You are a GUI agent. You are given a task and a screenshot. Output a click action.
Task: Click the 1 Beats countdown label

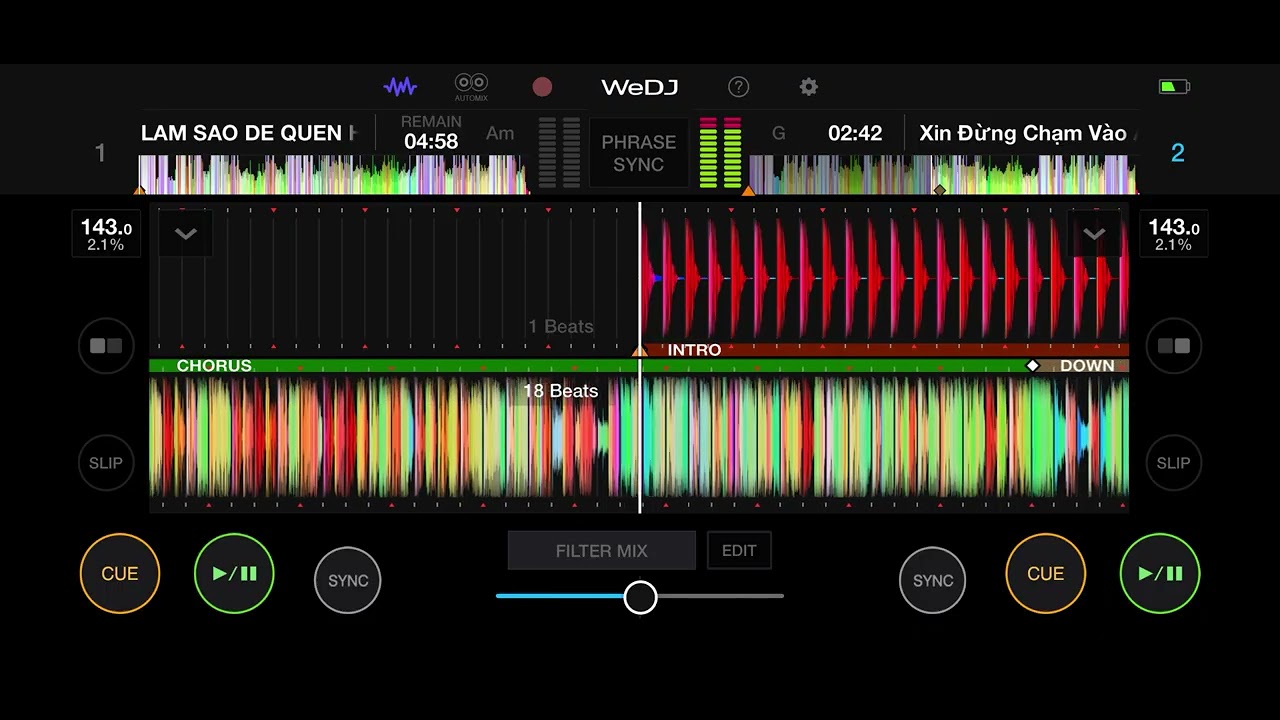click(561, 327)
